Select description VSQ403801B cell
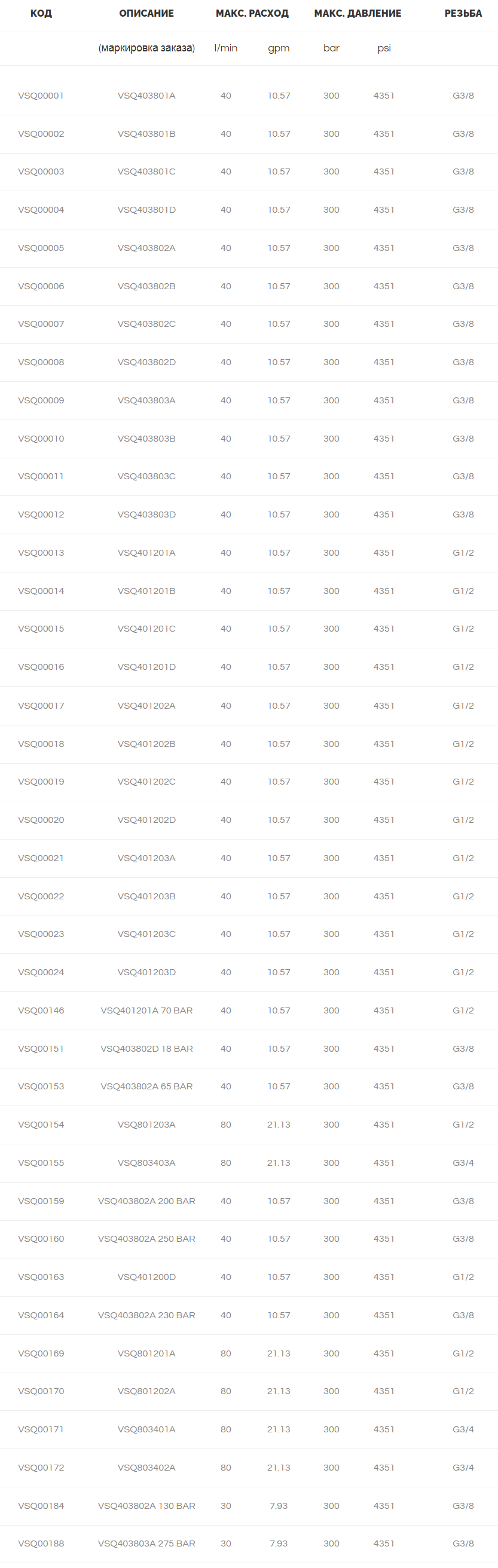 (x=146, y=134)
